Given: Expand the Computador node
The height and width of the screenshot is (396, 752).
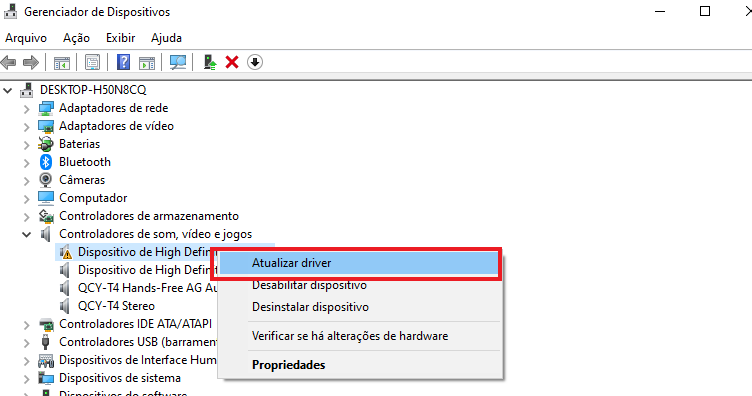Looking at the screenshot, I should tap(26, 199).
